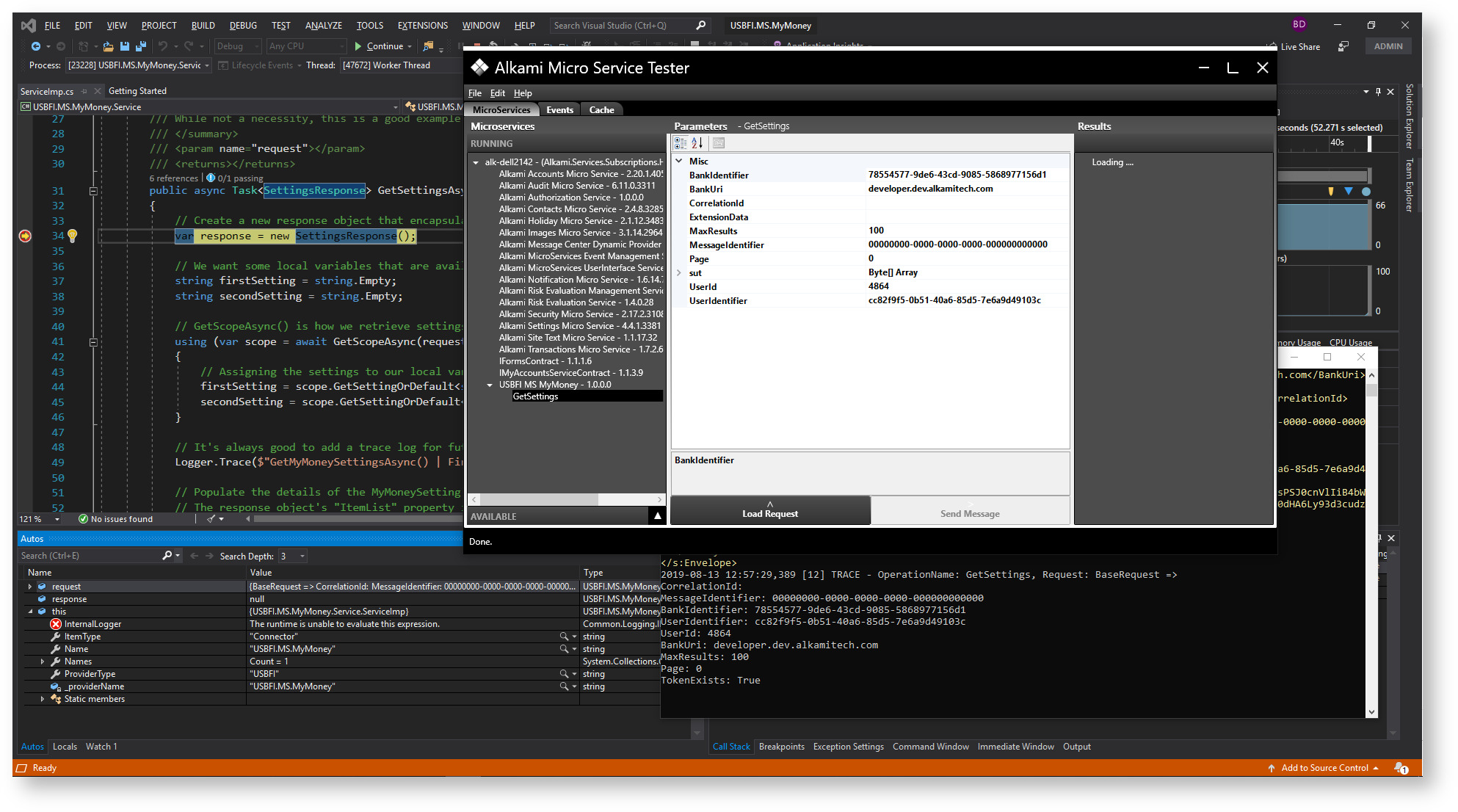The image size is (1458, 812).
Task: Click the Find in Files toolbar icon
Action: [x=428, y=46]
